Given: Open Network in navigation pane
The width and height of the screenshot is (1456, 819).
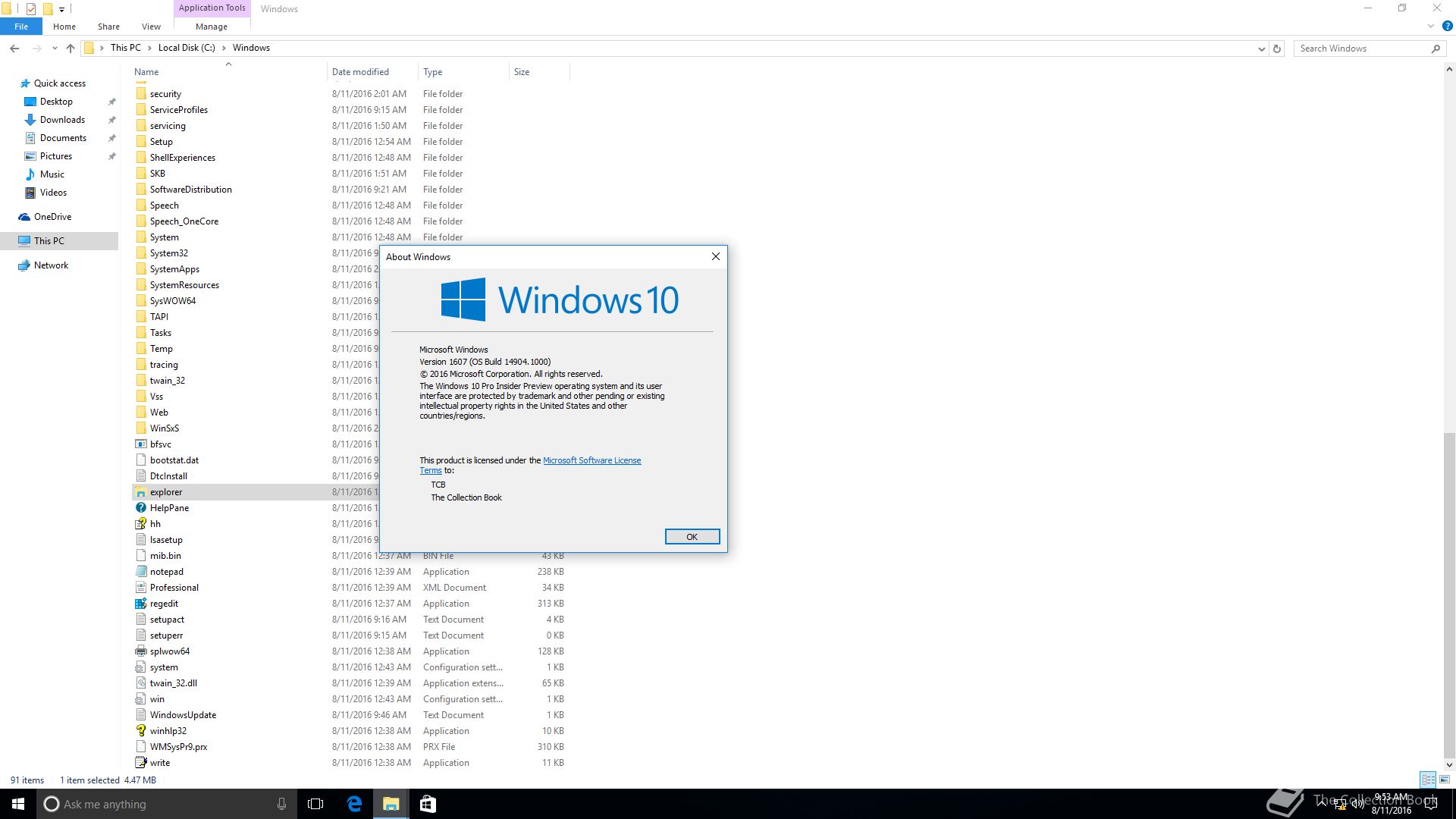Looking at the screenshot, I should click(x=51, y=265).
